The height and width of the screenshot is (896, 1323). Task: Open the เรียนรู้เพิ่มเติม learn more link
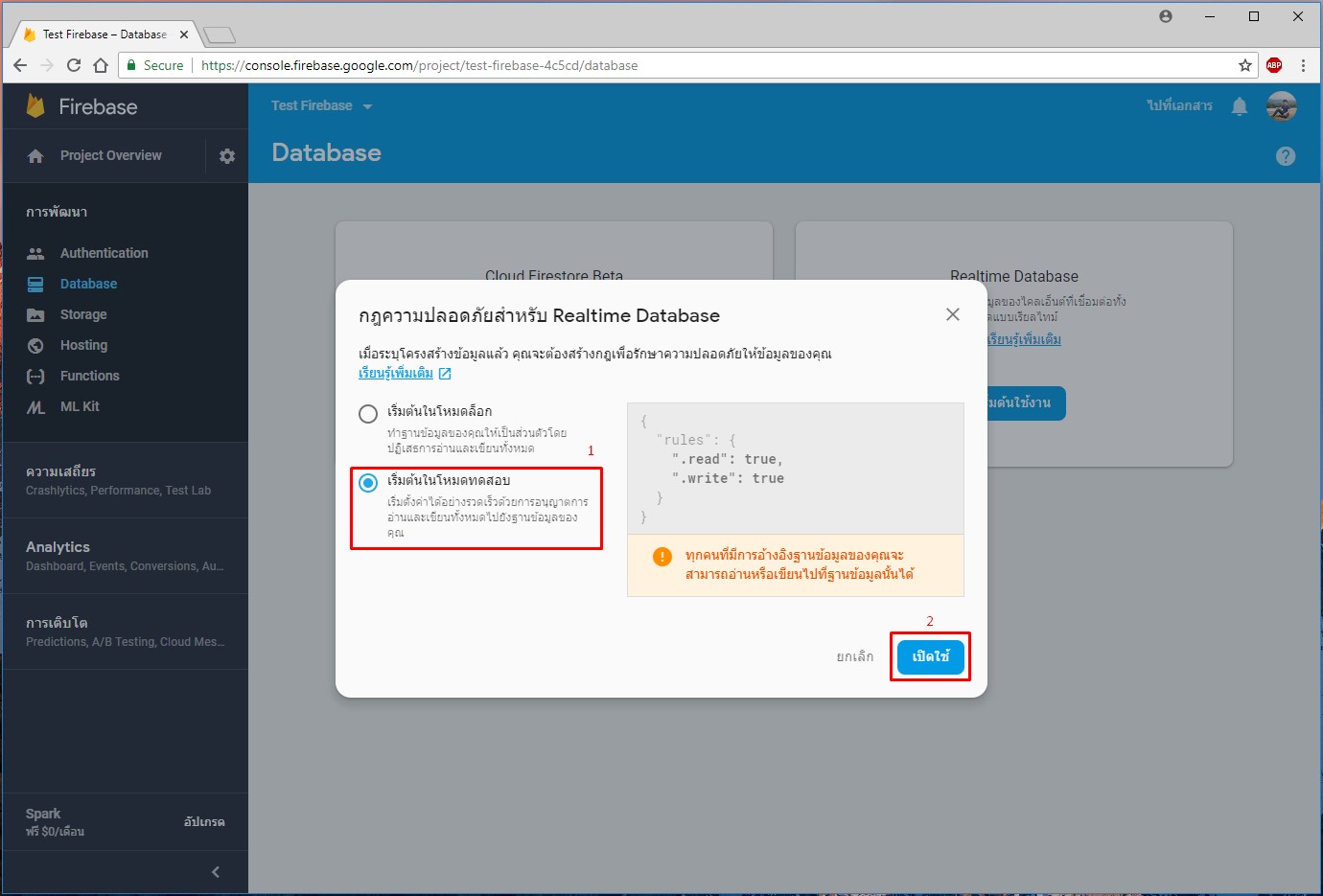click(397, 373)
